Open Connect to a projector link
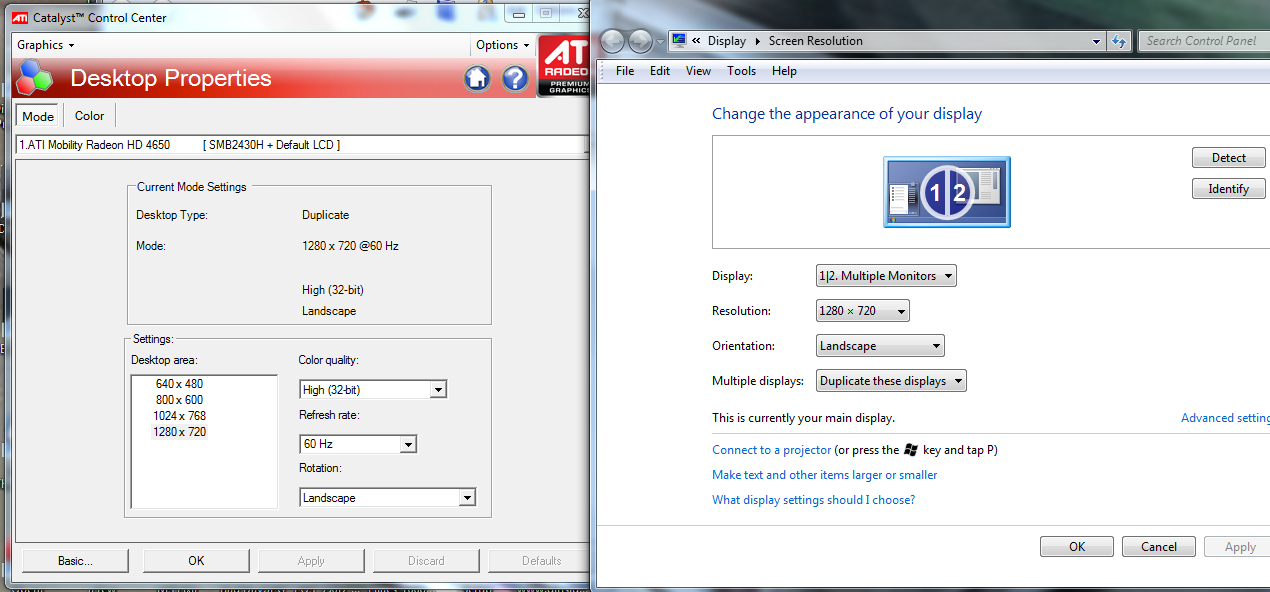 (772, 450)
